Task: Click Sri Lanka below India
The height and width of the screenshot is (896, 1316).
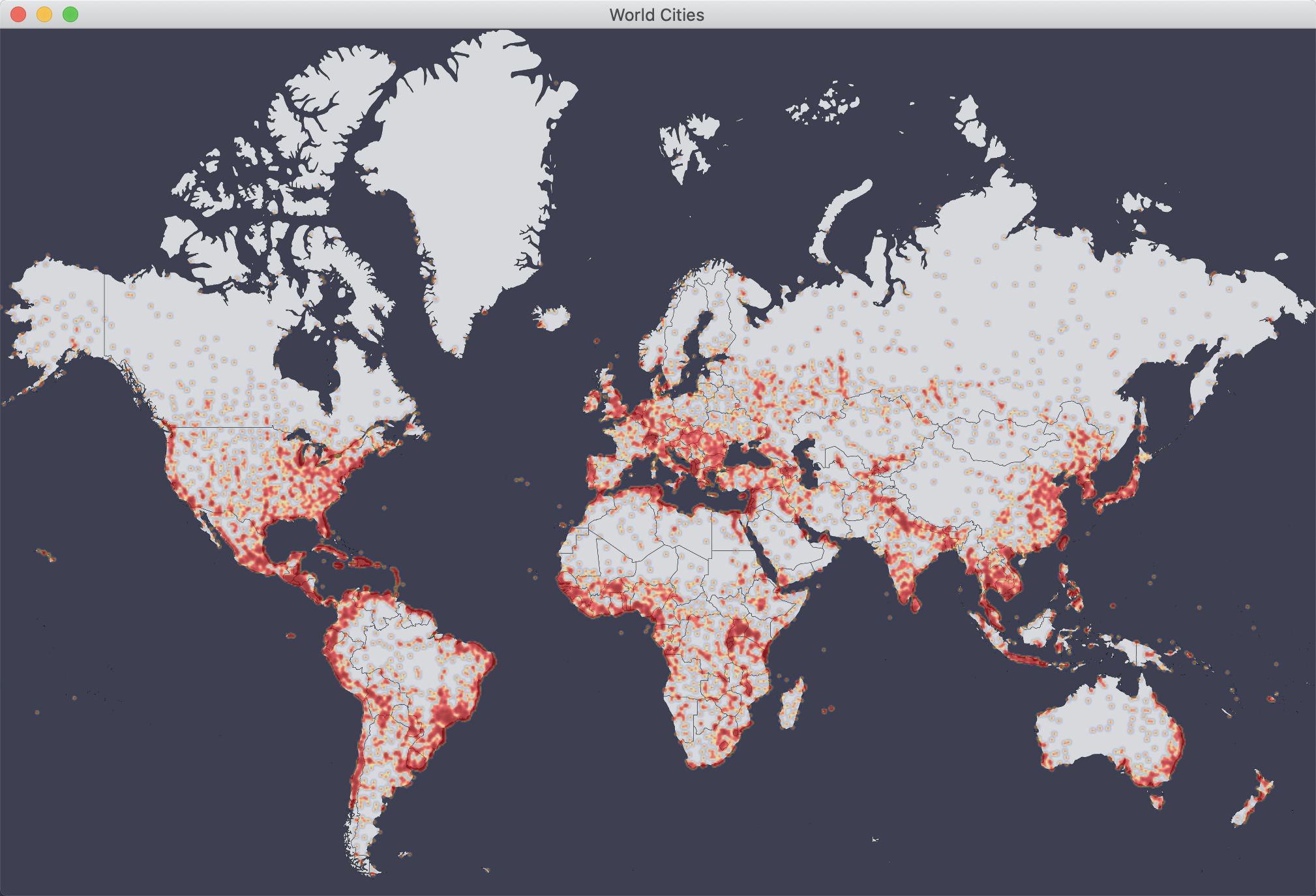Action: pos(915,604)
